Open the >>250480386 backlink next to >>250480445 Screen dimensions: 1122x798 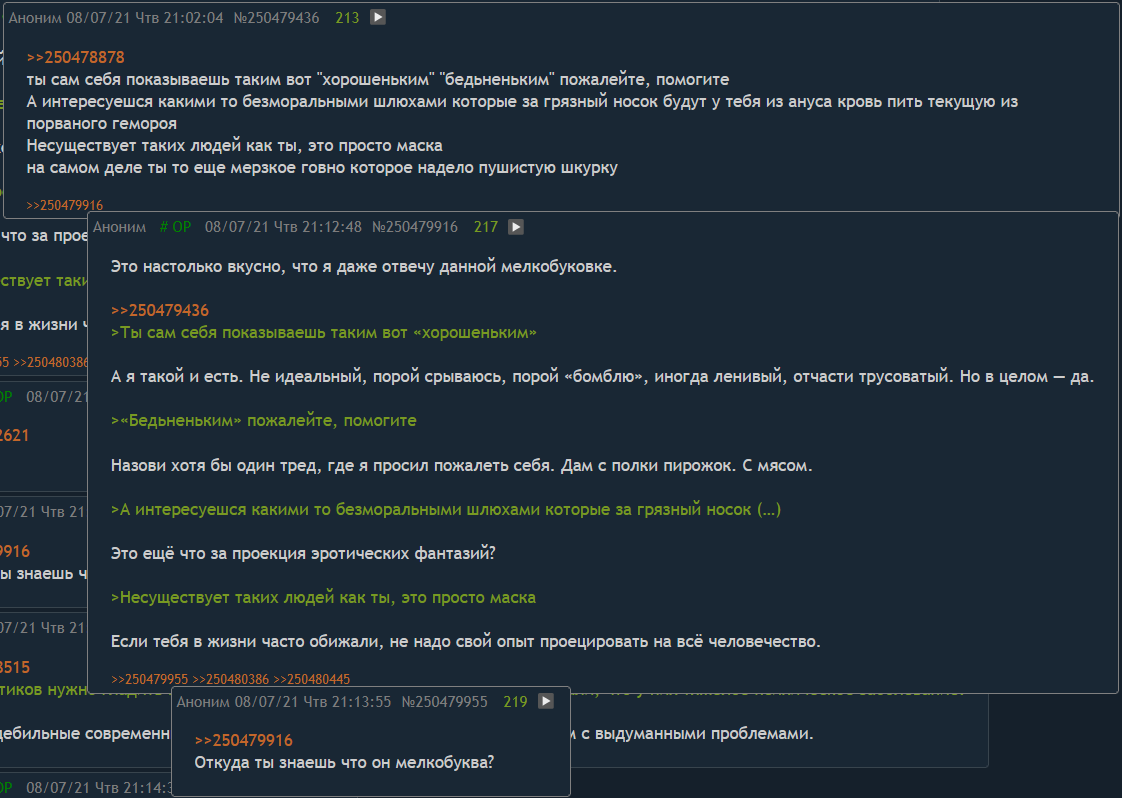click(x=231, y=678)
